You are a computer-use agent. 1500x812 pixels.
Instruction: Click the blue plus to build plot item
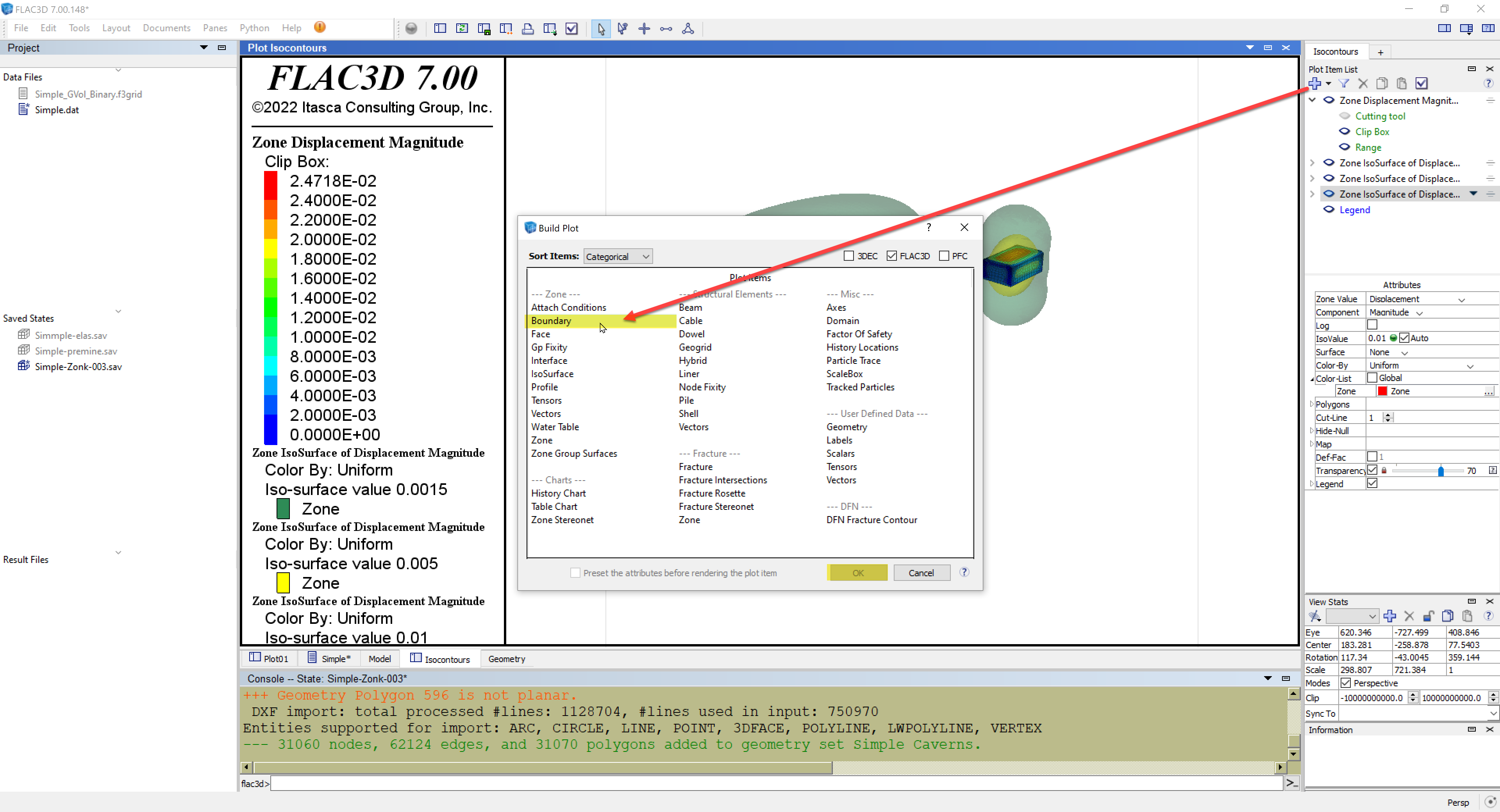click(x=1315, y=84)
